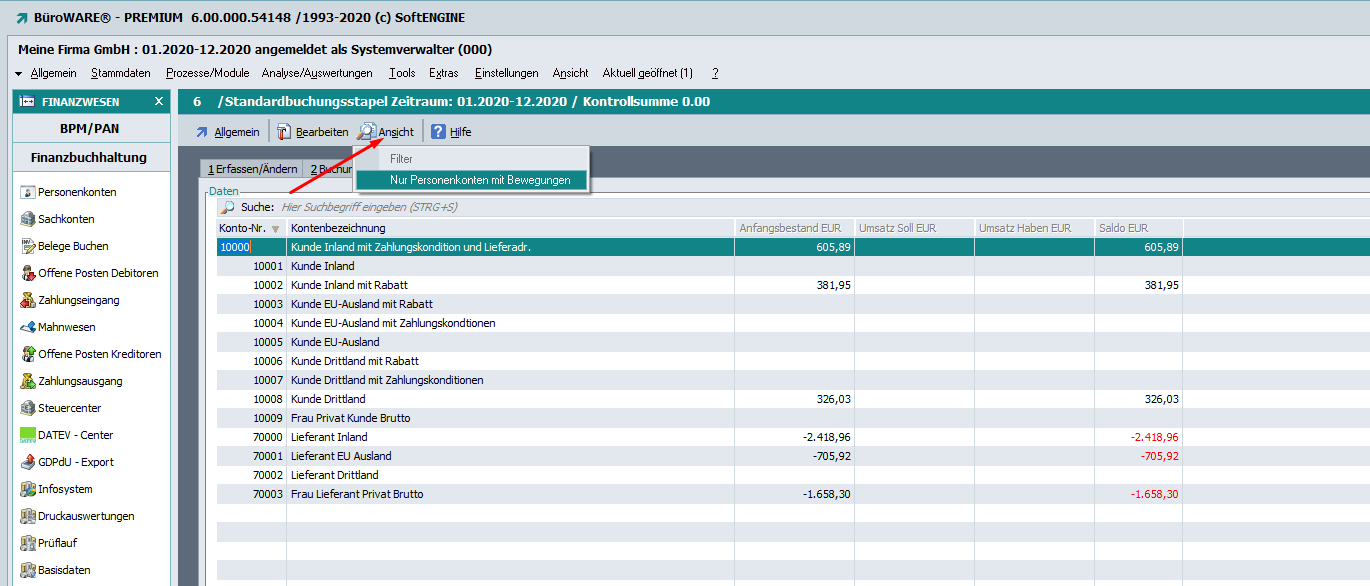Click the Hilfe toolbar button
Viewport: 1370px width, 586px height.
tap(451, 132)
